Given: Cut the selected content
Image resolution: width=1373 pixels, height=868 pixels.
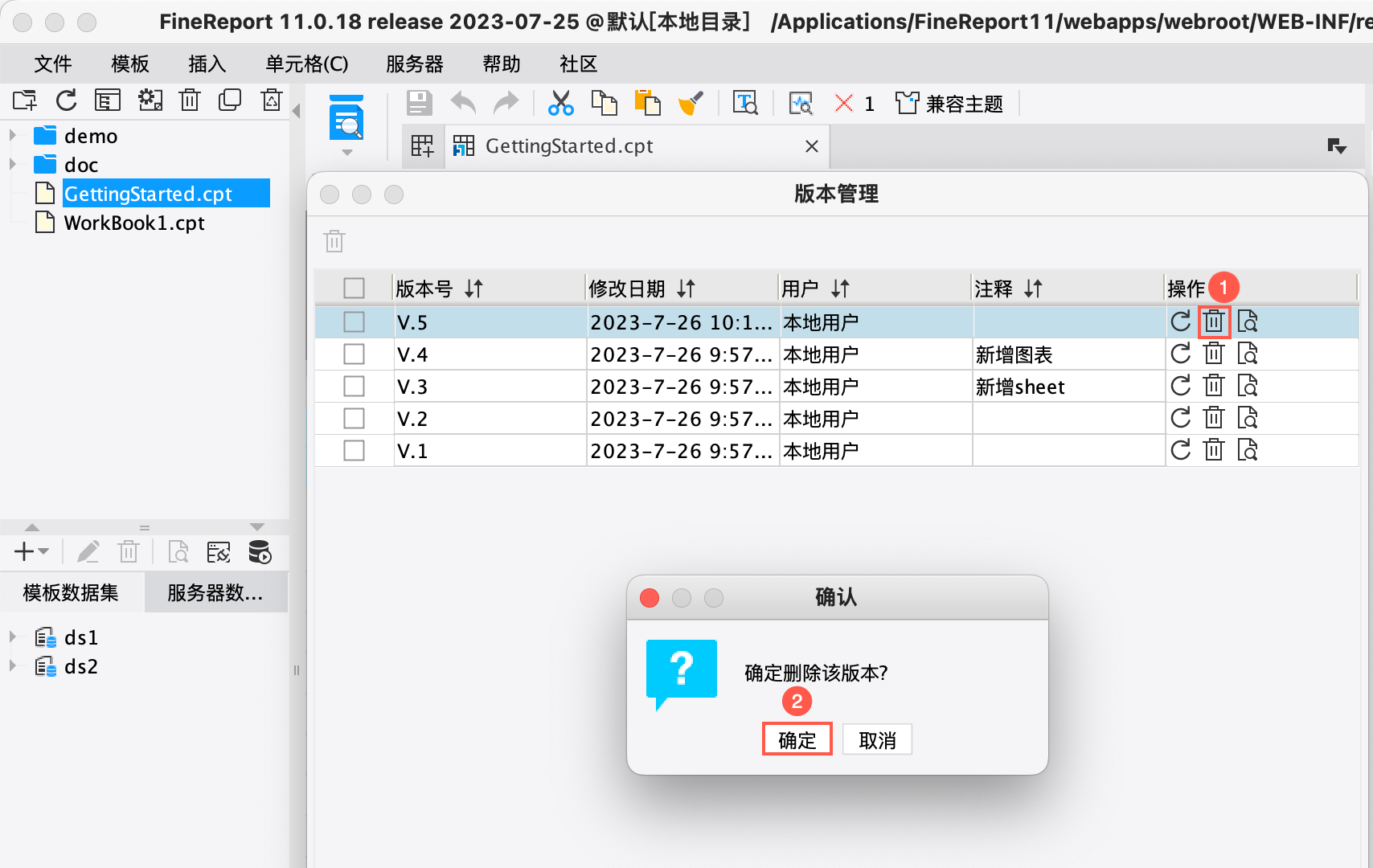Looking at the screenshot, I should tap(561, 103).
